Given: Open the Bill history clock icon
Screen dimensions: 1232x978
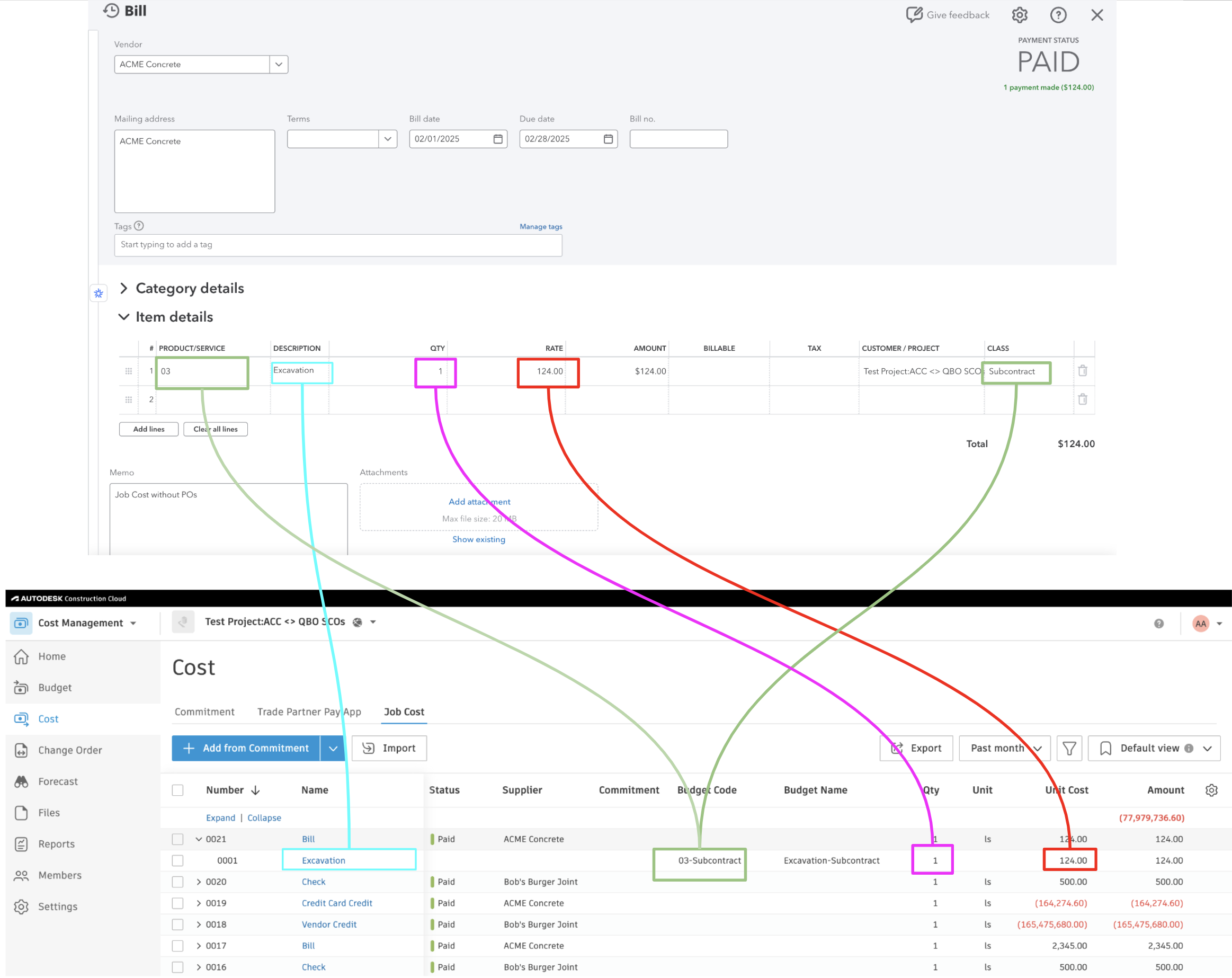Looking at the screenshot, I should (111, 11).
